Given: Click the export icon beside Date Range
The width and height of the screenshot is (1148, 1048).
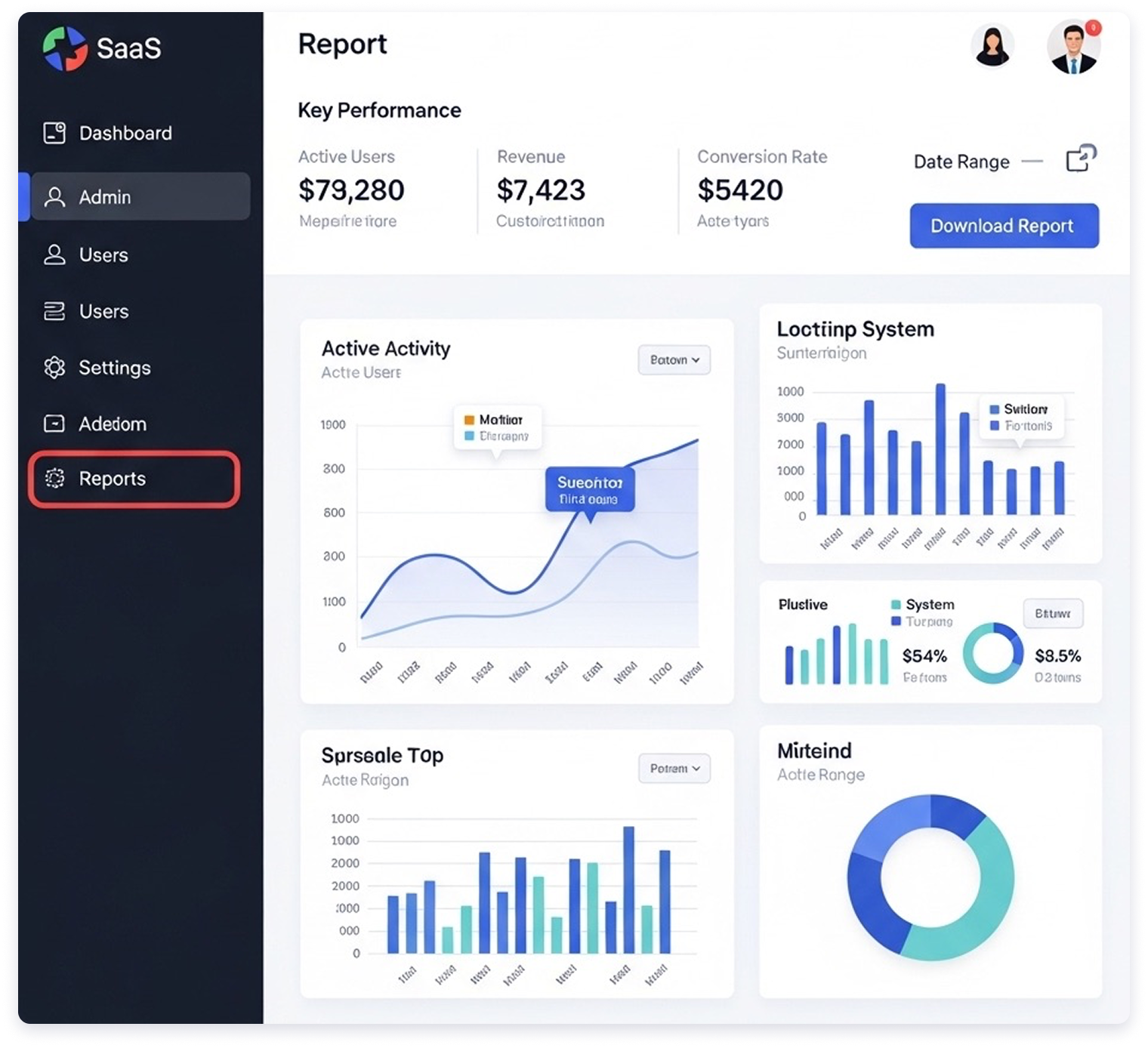Looking at the screenshot, I should [x=1080, y=159].
